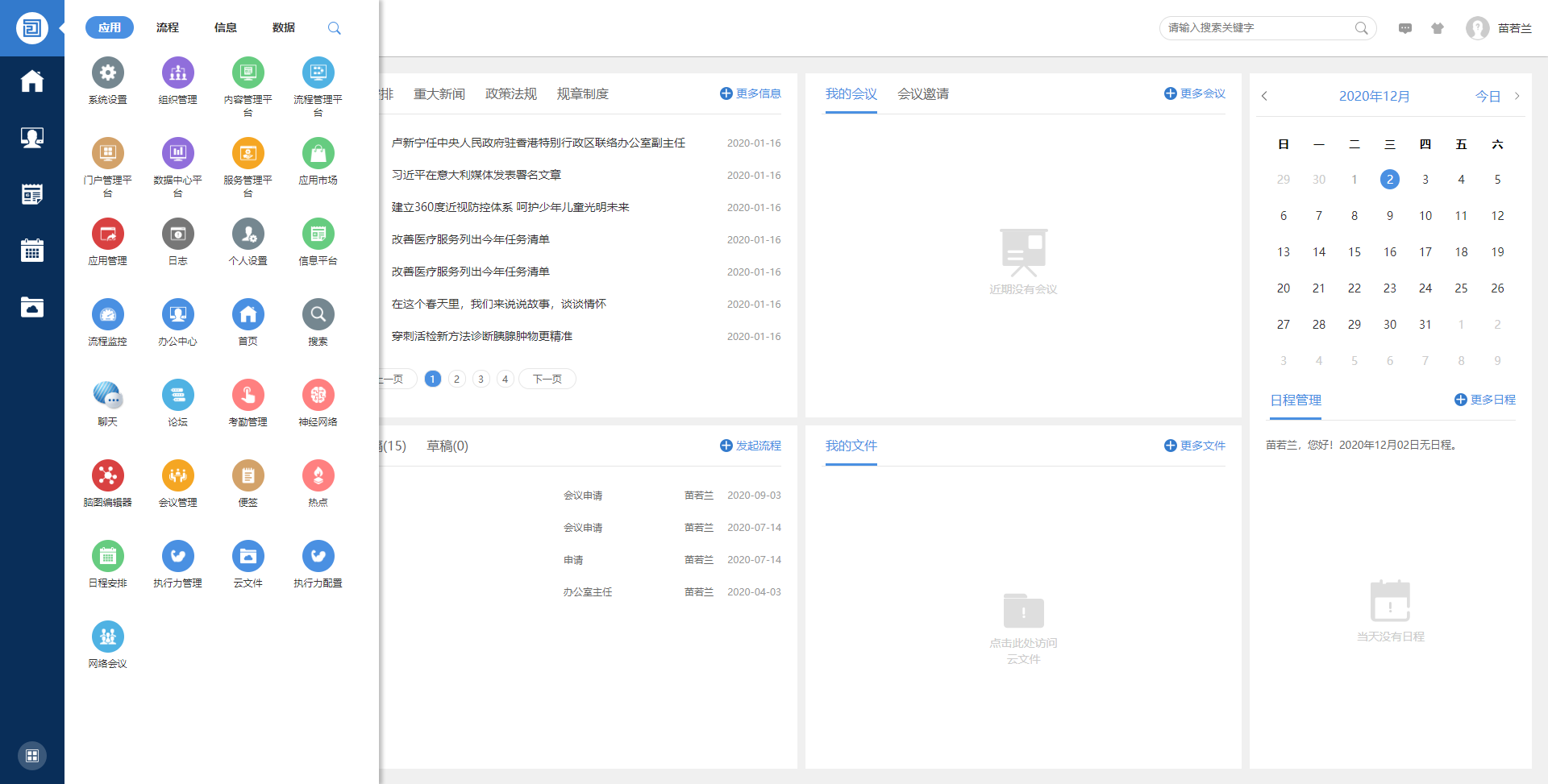The image size is (1548, 784).
Task: Focus the 请输入搜索关键字 search field
Action: pyautogui.click(x=1267, y=27)
